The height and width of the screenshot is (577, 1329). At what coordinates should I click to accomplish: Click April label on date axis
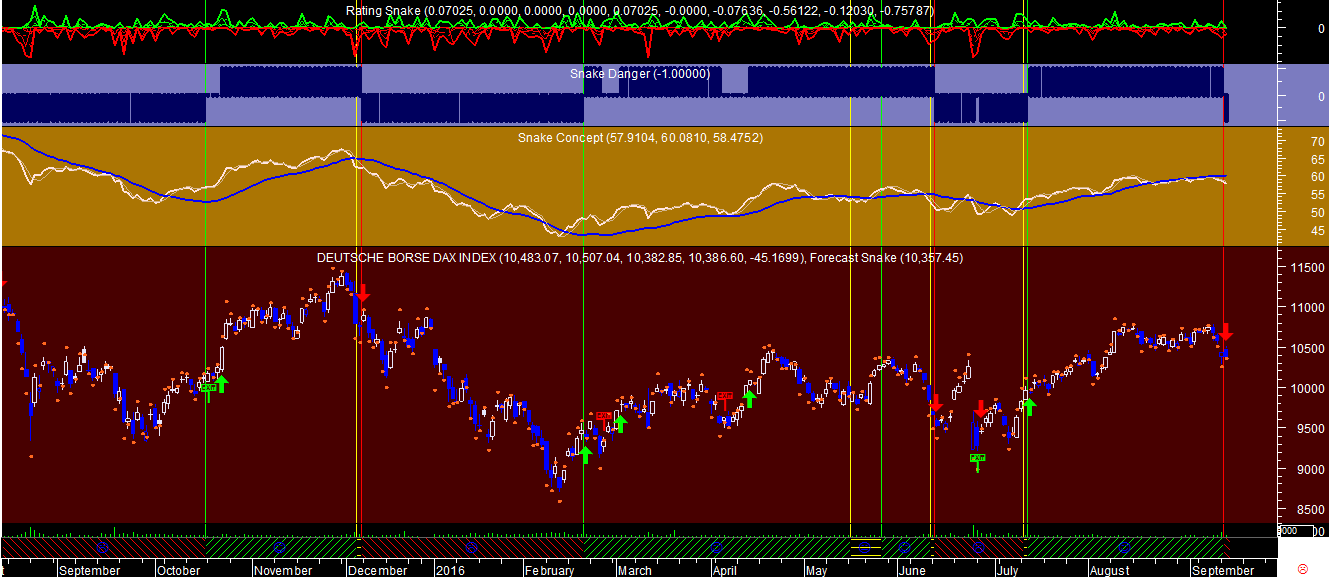724,570
